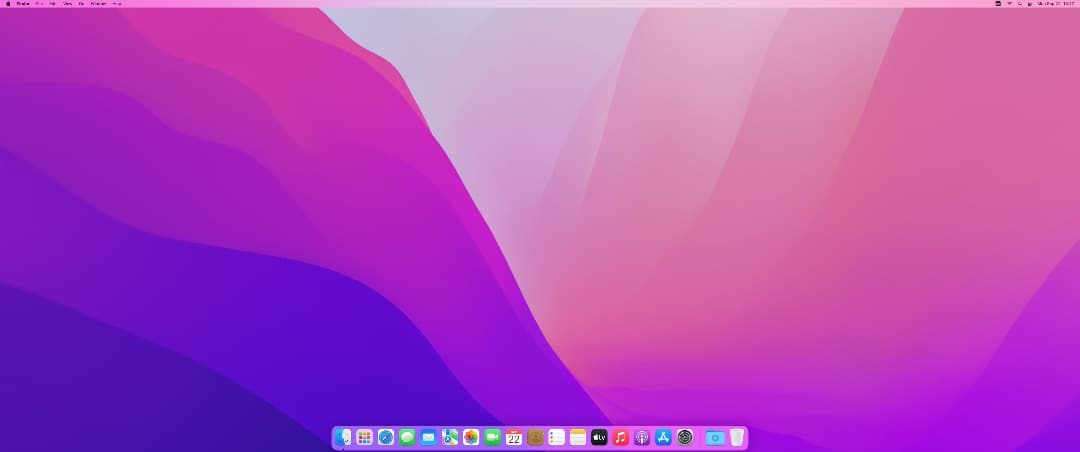Open the Safari browser
Viewport: 1080px width, 452px height.
(x=386, y=437)
